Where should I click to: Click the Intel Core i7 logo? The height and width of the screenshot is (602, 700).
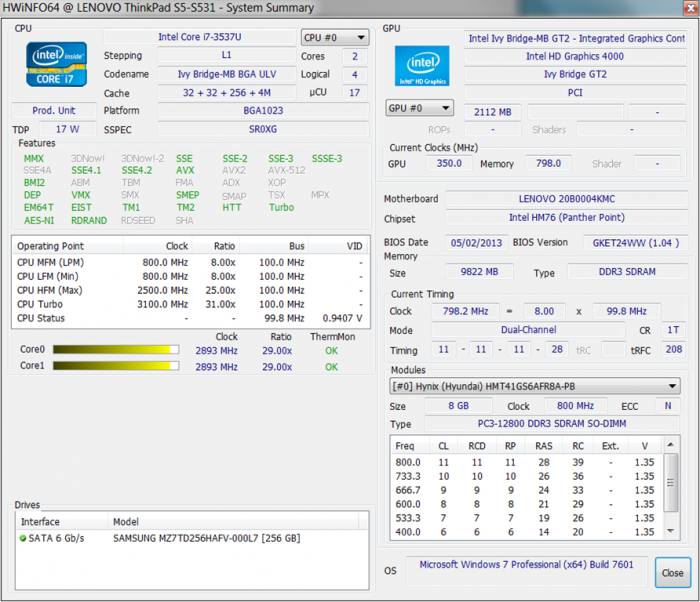pyautogui.click(x=51, y=65)
